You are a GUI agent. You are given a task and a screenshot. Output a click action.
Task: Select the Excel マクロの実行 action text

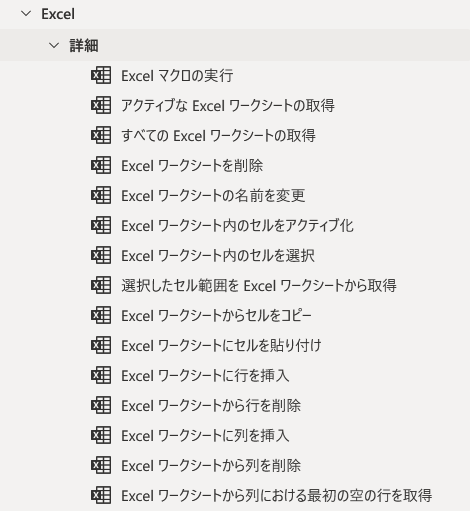click(177, 76)
